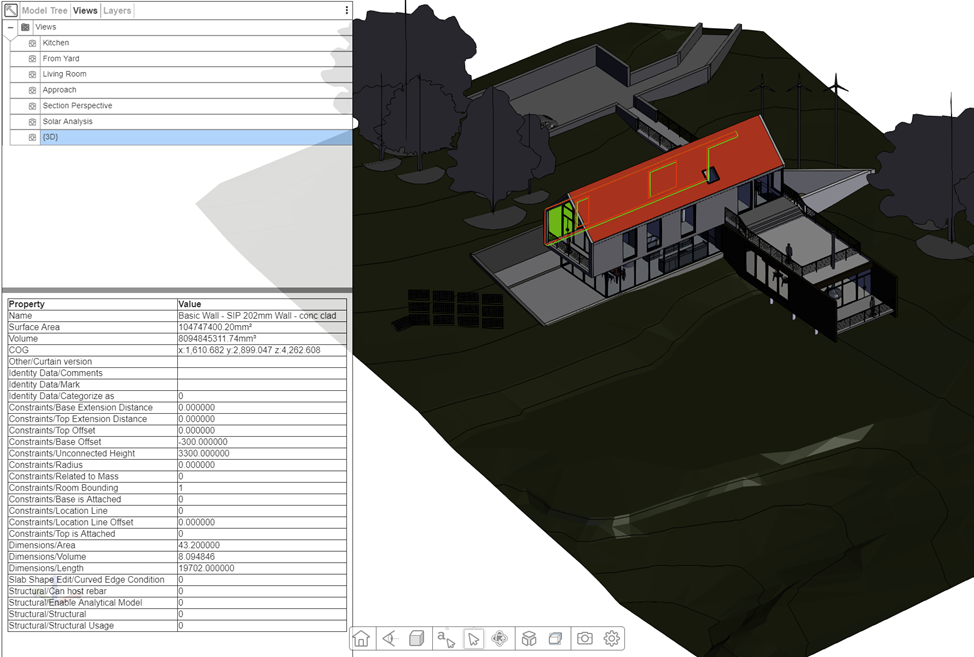The height and width of the screenshot is (657, 974).
Task: Open the kebab menu in panel header
Action: [345, 9]
